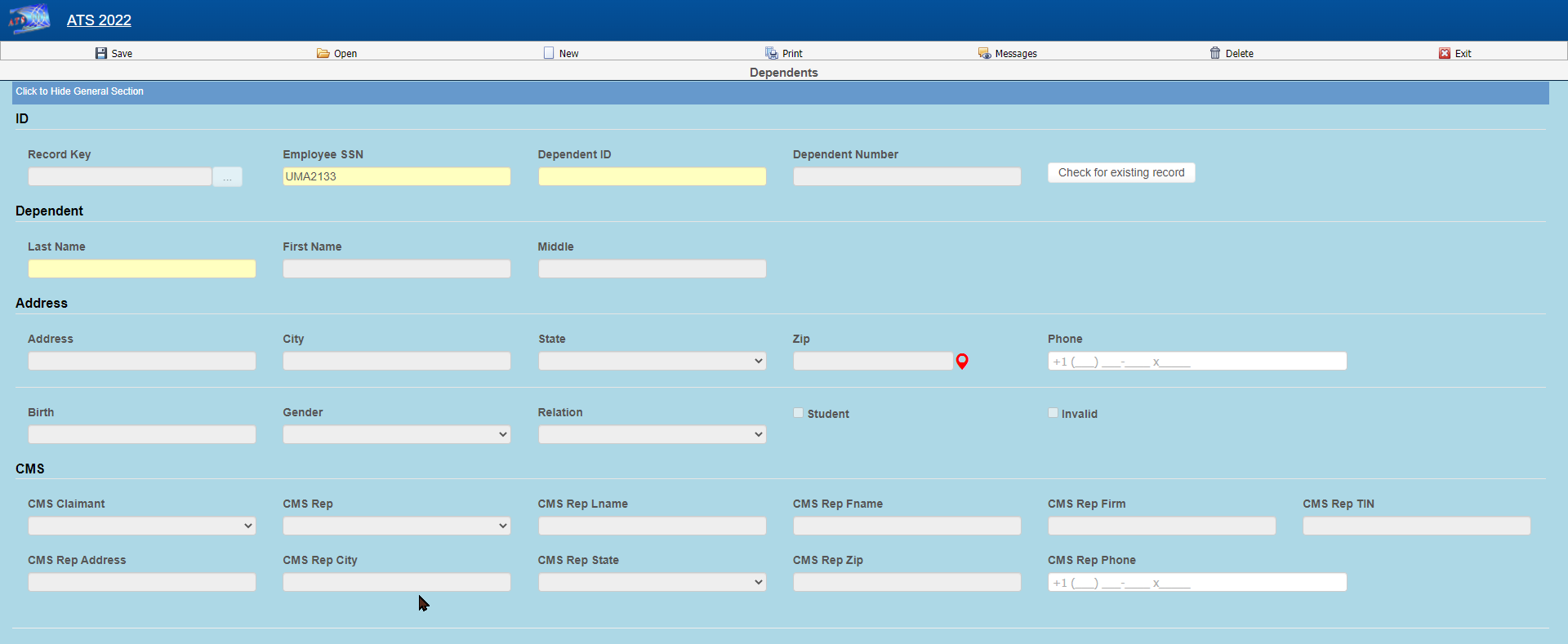This screenshot has height=644, width=1568.
Task: Click the red map pin beside Zip
Action: (x=962, y=362)
